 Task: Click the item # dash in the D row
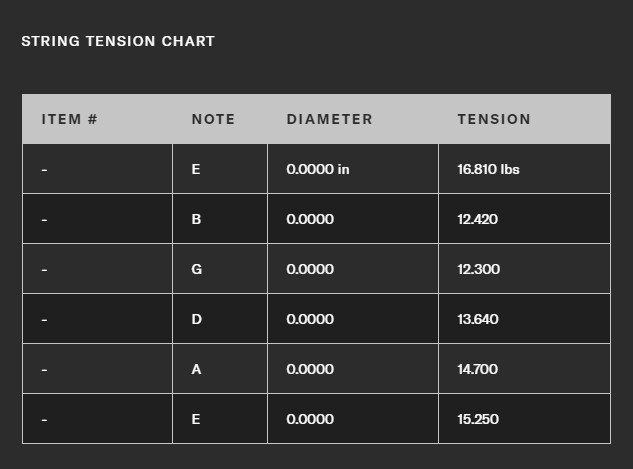[x=44, y=319]
